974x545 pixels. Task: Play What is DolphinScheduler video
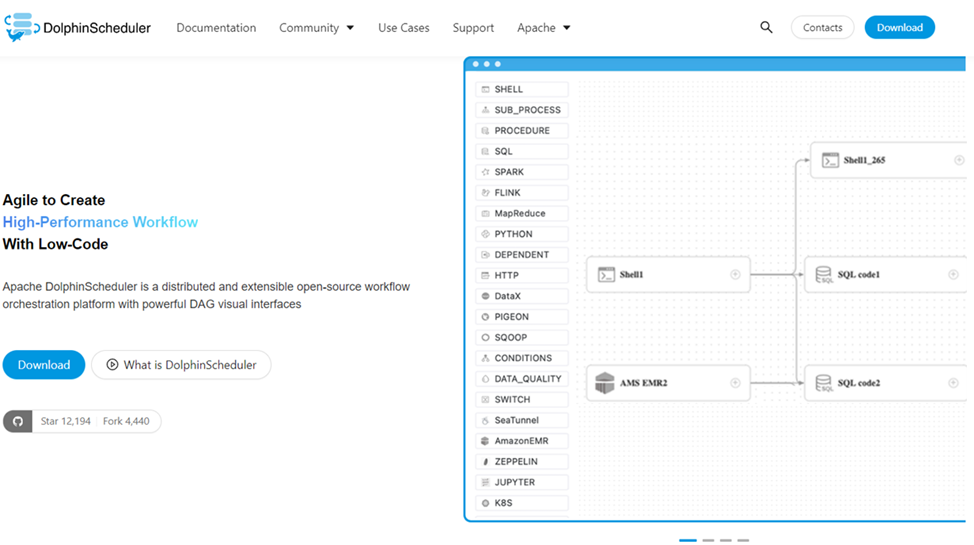[x=181, y=365]
